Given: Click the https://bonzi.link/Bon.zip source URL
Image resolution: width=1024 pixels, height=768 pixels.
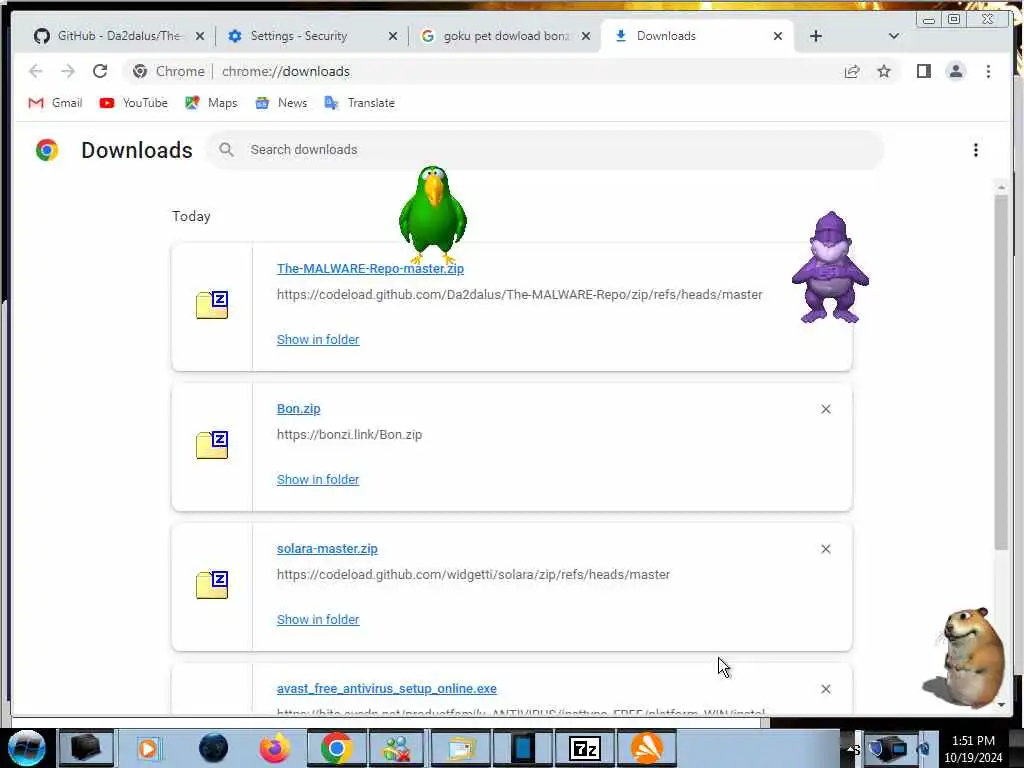Looking at the screenshot, I should 349,435.
